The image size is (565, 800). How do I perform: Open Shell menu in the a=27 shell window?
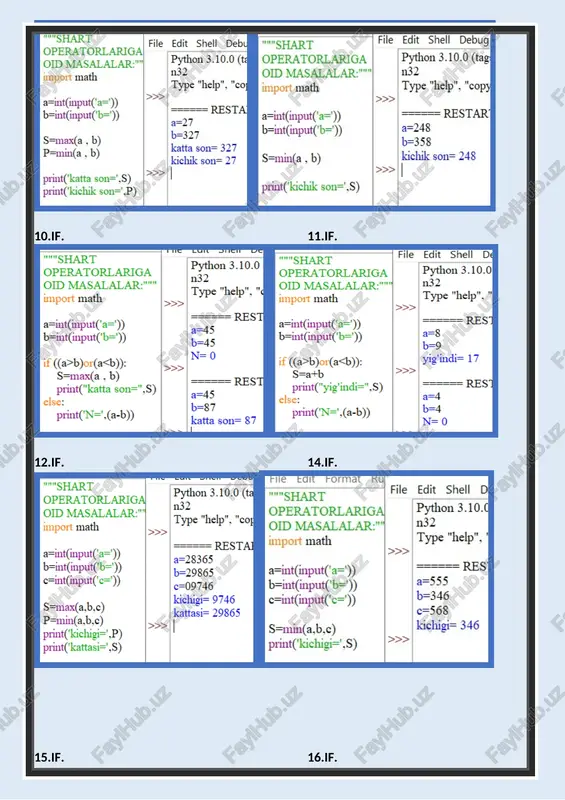point(207,44)
